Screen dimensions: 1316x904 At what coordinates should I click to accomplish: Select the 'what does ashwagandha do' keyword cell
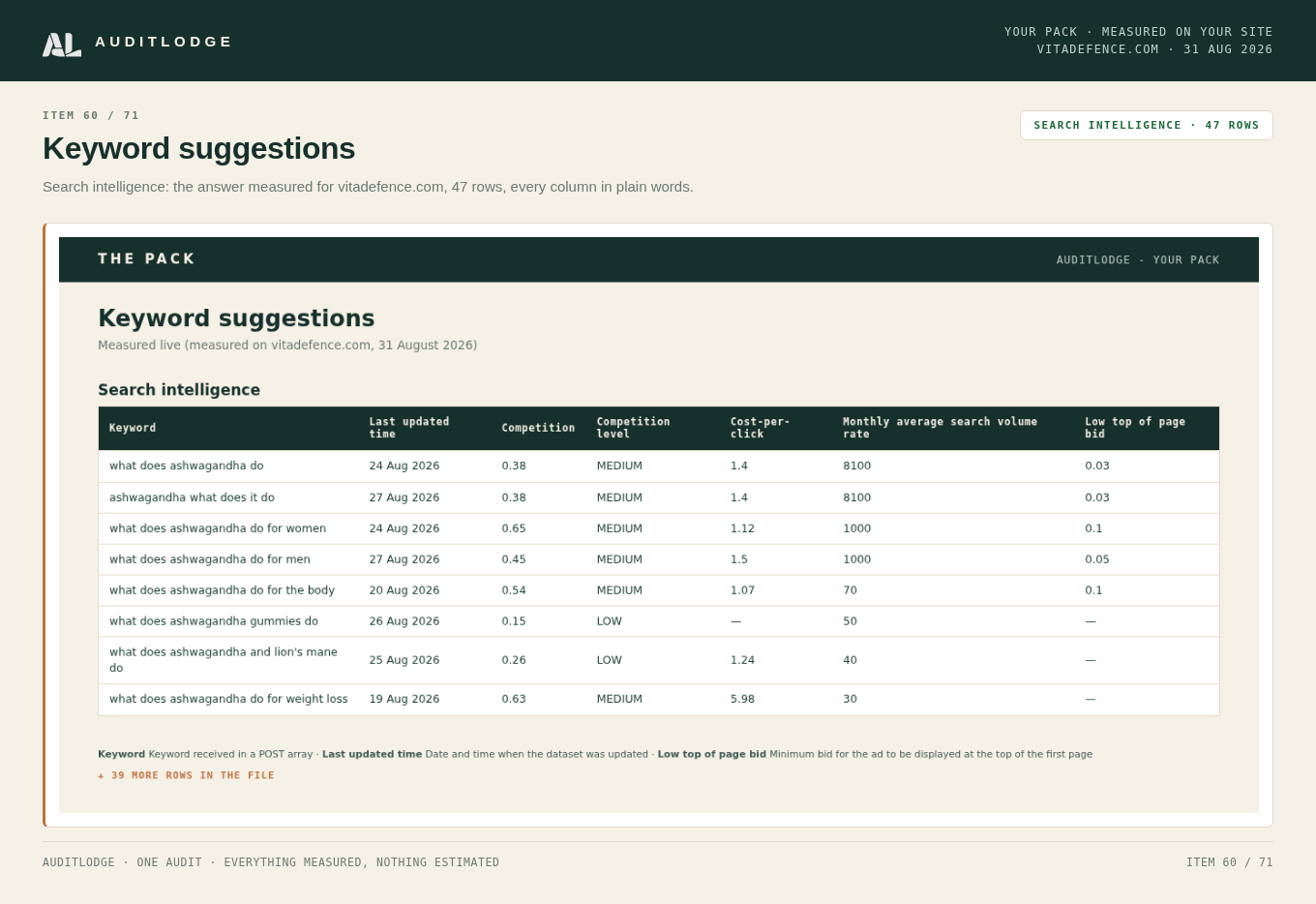pyautogui.click(x=187, y=466)
